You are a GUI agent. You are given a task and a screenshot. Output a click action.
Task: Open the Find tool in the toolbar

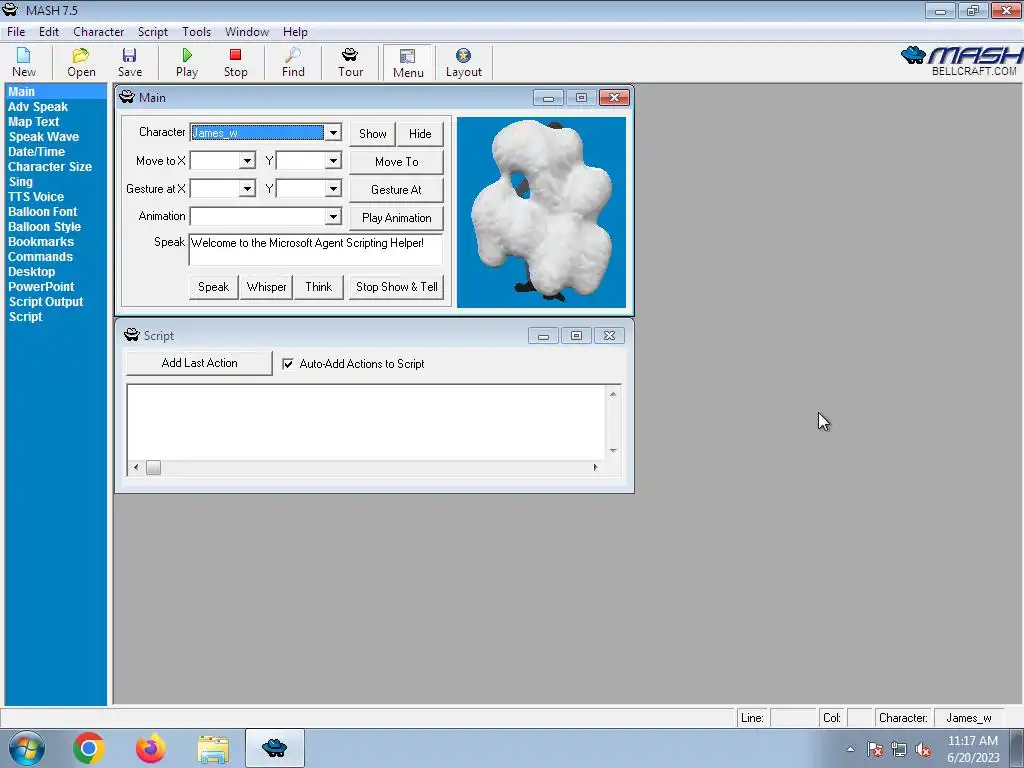(x=293, y=63)
